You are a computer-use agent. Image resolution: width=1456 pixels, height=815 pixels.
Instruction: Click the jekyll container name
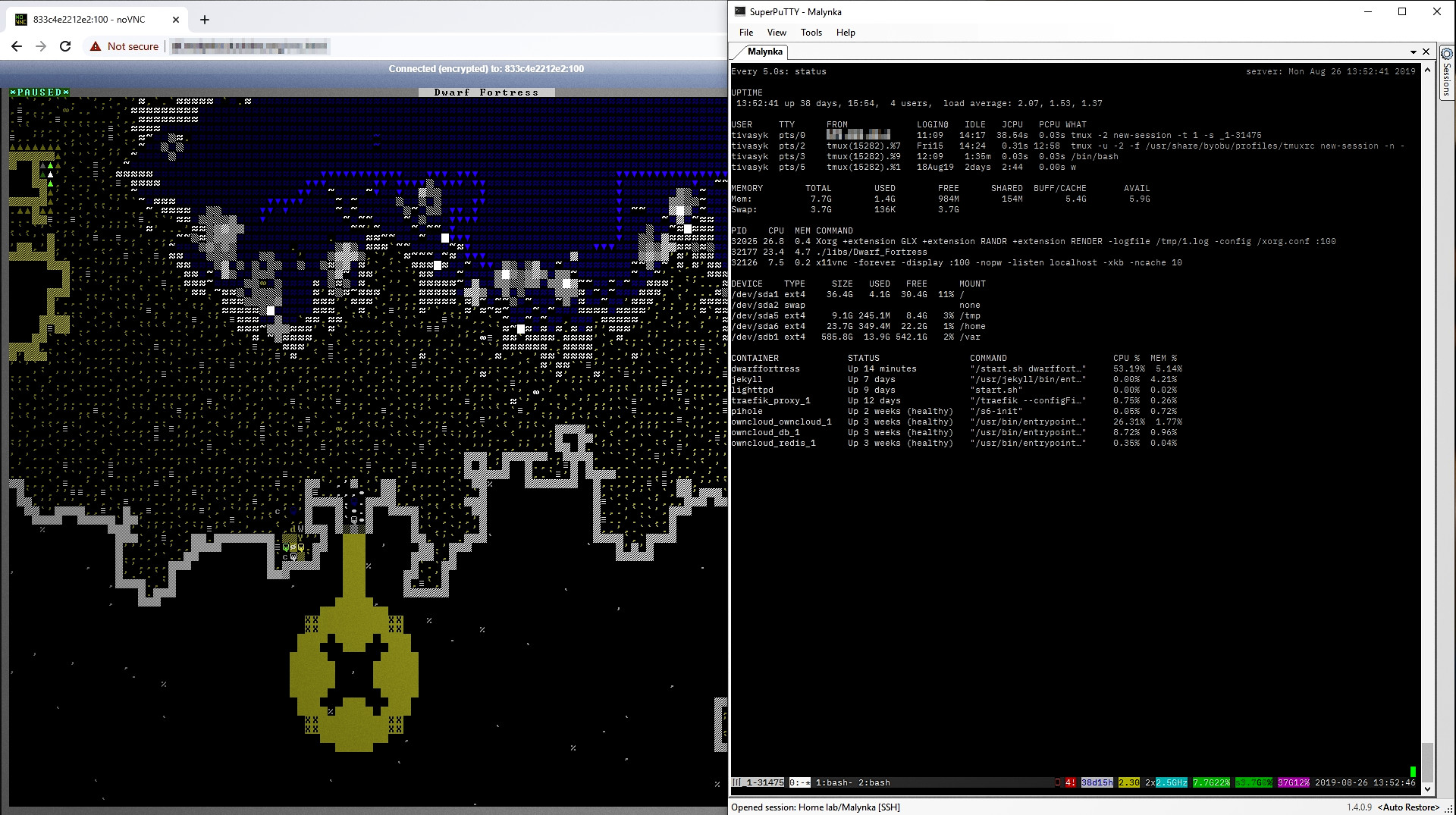coord(747,380)
